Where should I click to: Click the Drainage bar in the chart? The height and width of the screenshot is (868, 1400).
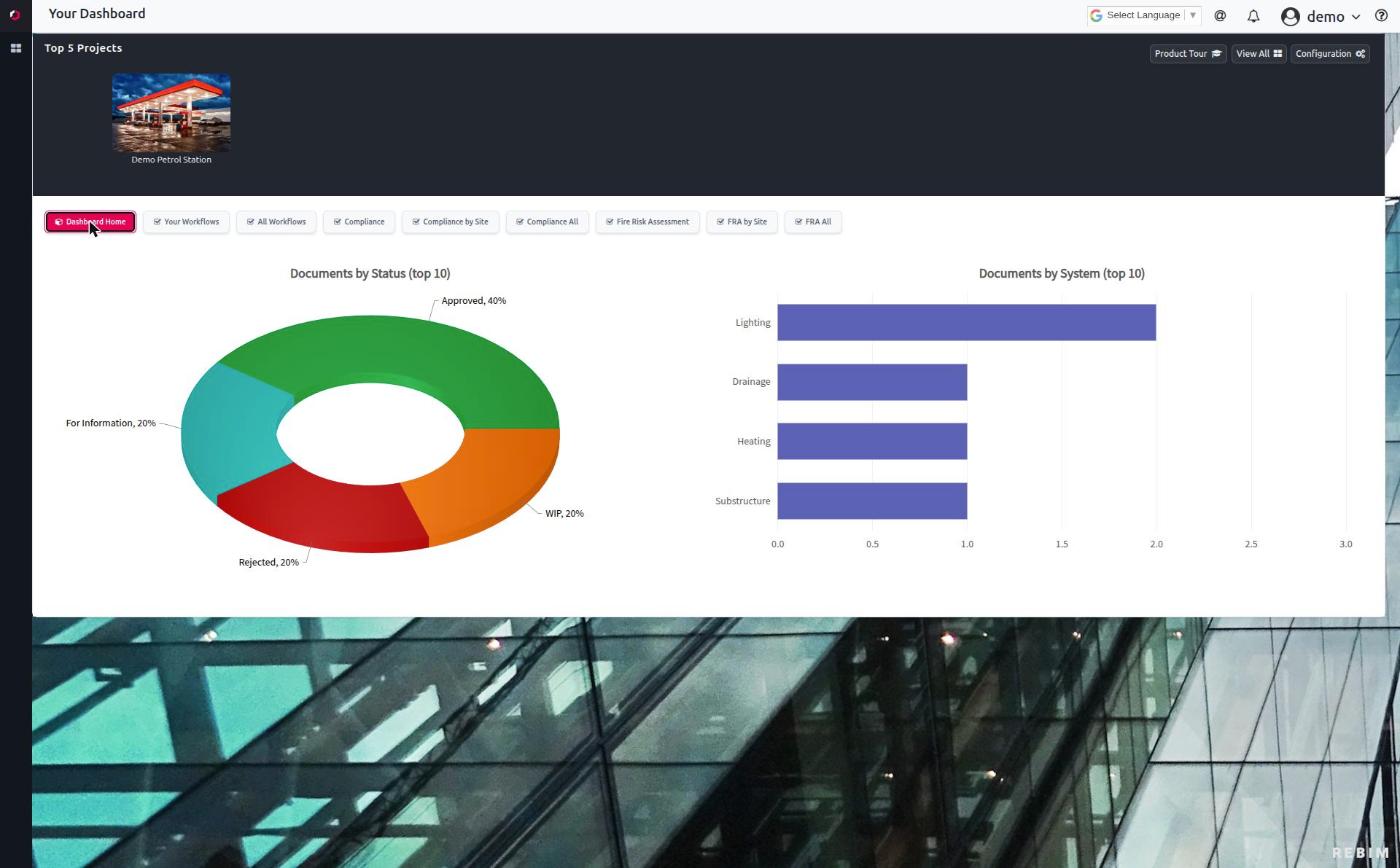pyautogui.click(x=872, y=382)
